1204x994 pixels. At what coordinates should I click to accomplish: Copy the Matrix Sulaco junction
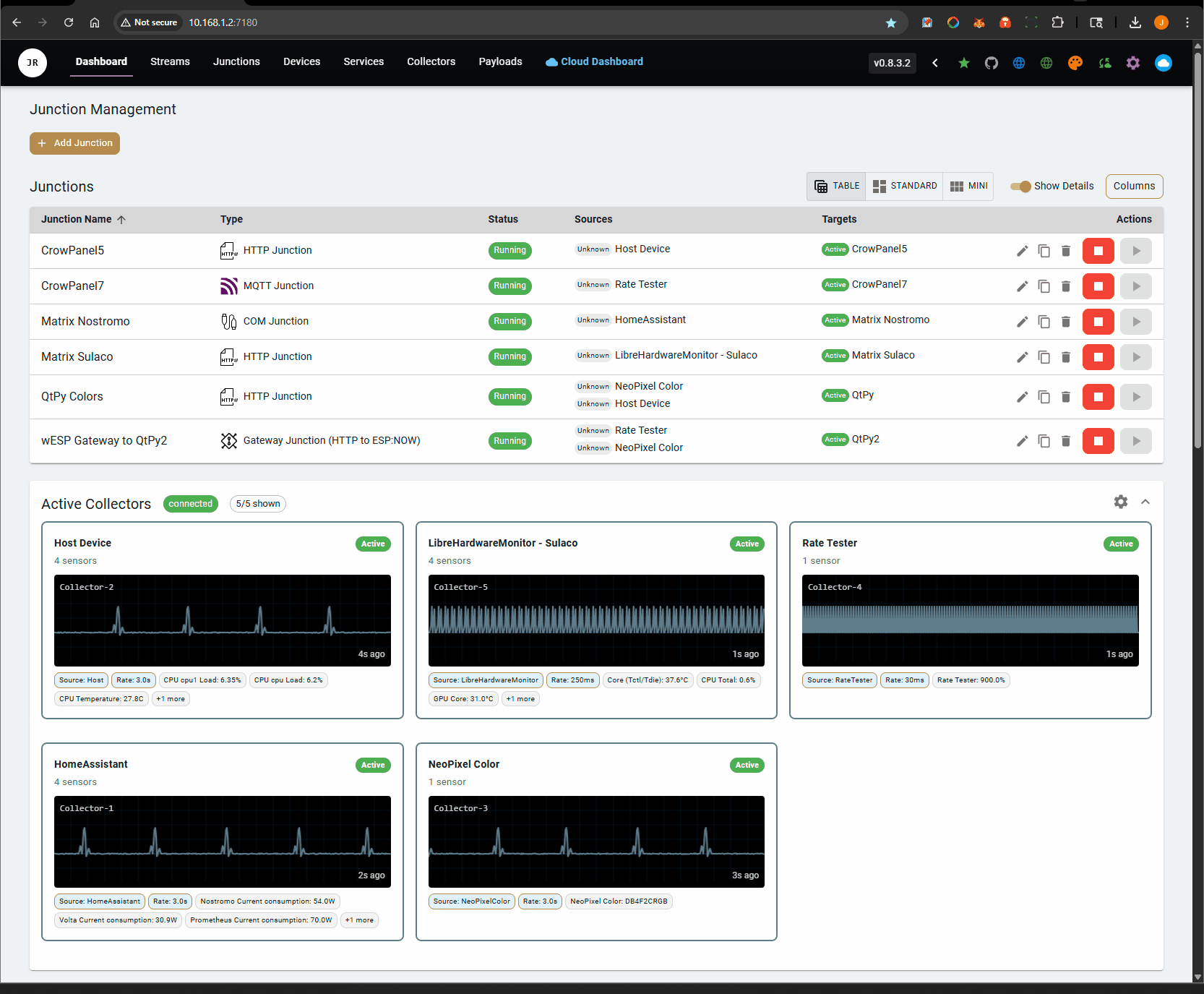[1044, 357]
